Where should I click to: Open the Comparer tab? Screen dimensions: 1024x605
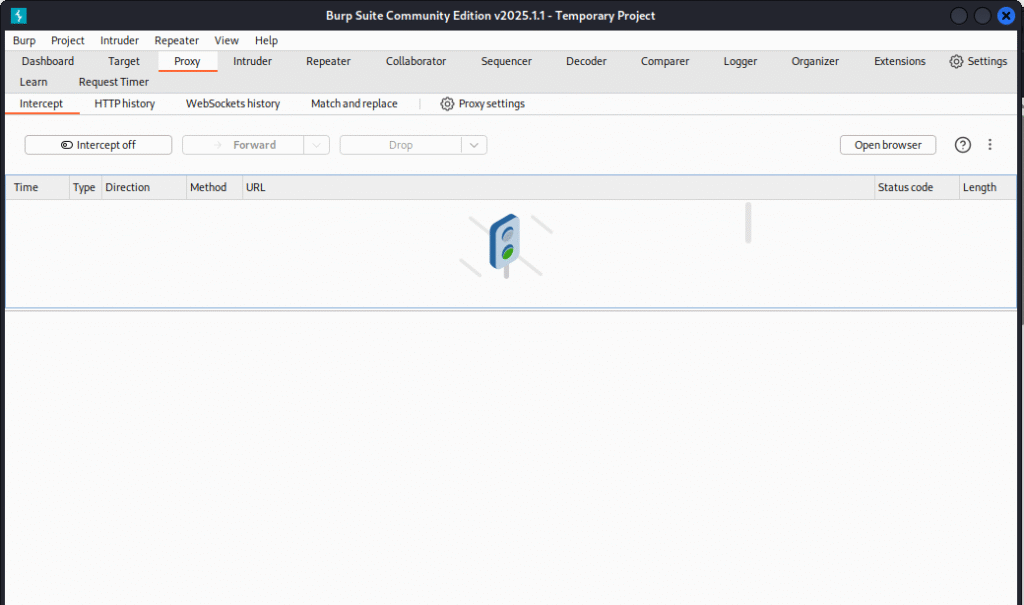coord(665,61)
